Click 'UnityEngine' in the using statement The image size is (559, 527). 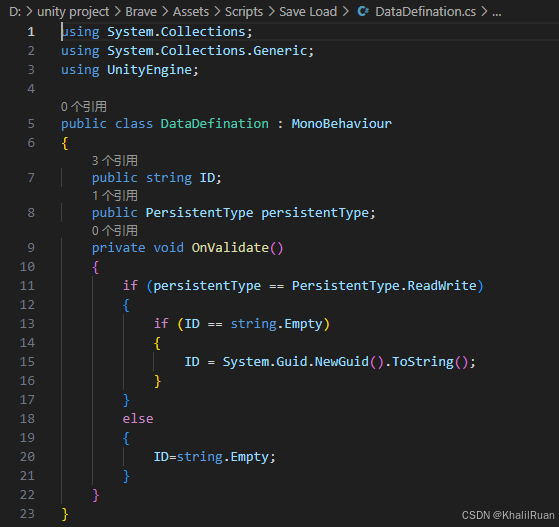[x=149, y=70]
